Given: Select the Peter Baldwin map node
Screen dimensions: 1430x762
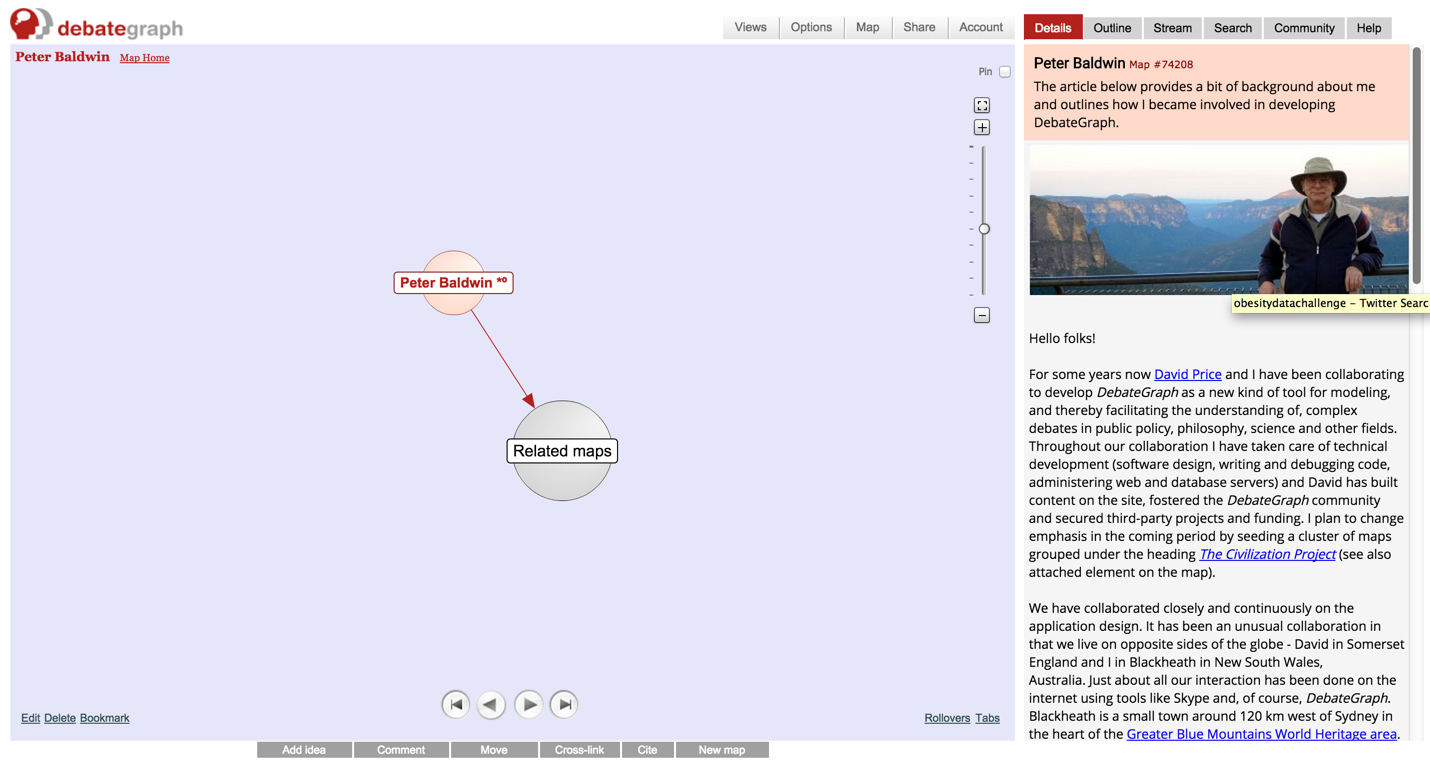Looking at the screenshot, I should click(x=454, y=283).
